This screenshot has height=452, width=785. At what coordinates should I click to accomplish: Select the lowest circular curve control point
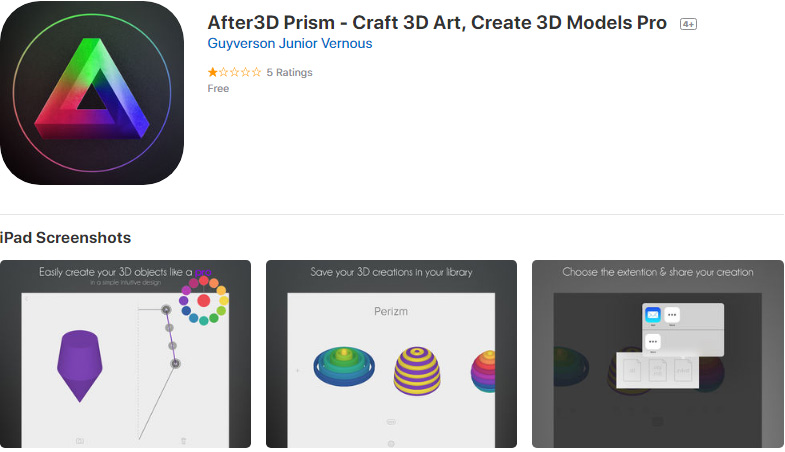(175, 364)
